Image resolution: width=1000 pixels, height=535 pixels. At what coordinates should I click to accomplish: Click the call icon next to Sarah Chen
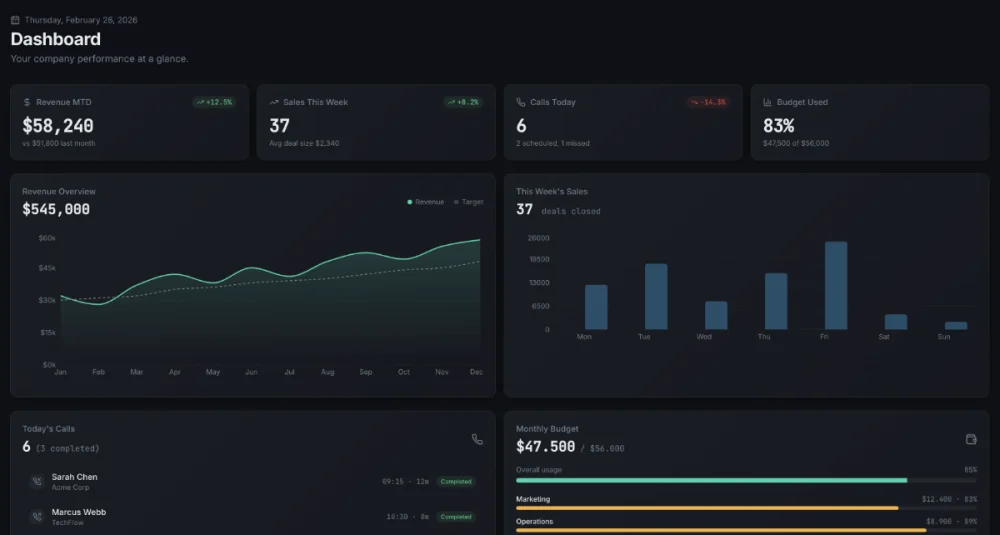[x=37, y=481]
